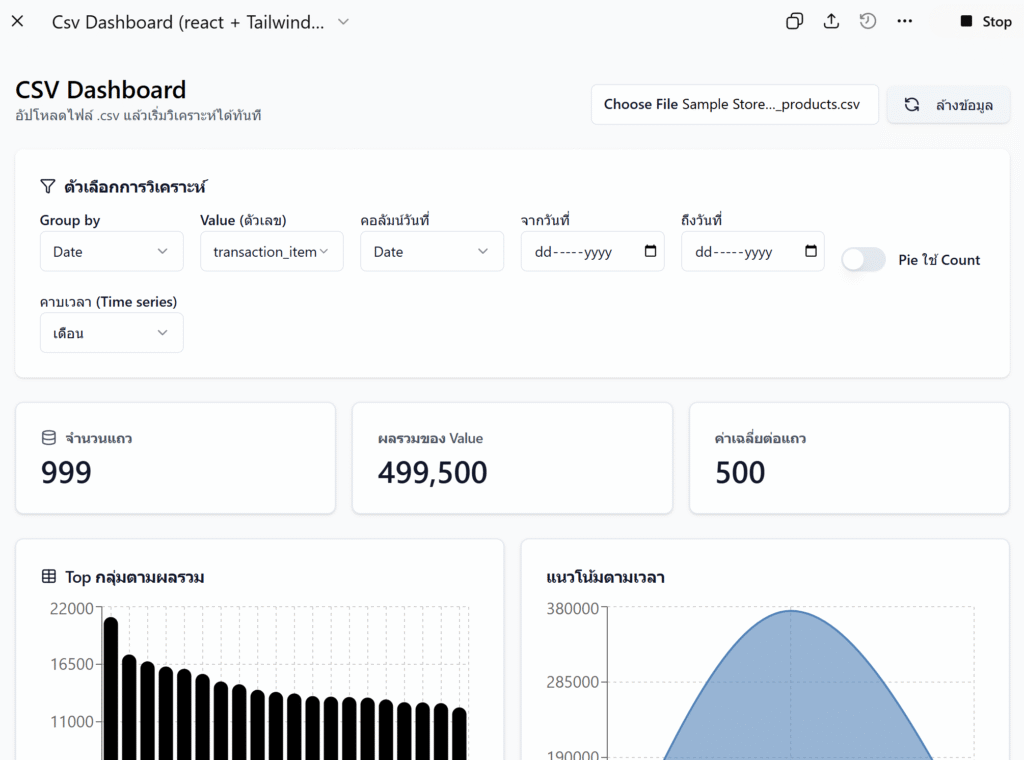Screen dimensions: 1024x760
Task: Open the three-dots more options menu
Action: (x=905, y=21)
